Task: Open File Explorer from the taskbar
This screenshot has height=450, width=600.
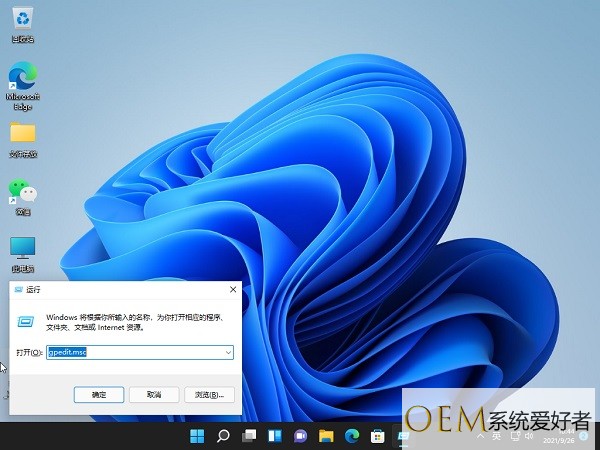Action: point(326,436)
